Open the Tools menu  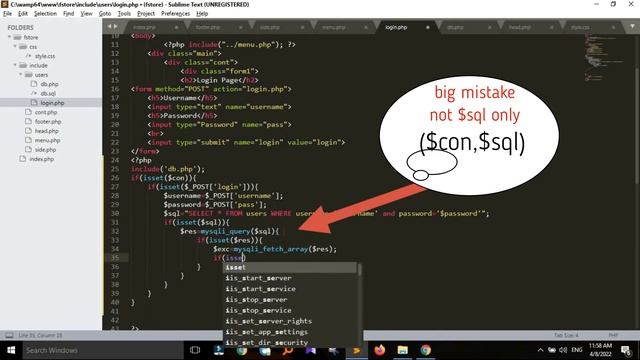pyautogui.click(x=124, y=13)
